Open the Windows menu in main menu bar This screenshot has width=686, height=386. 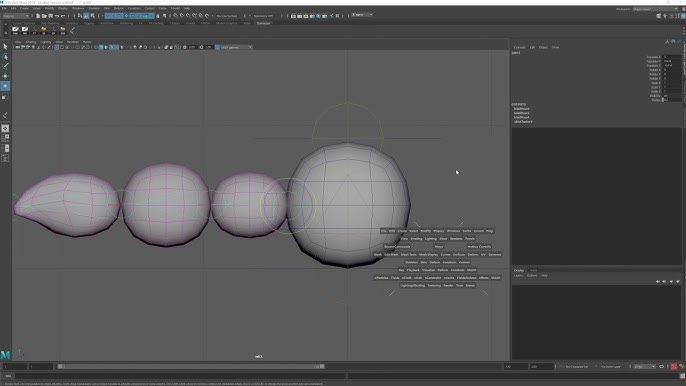[x=78, y=8]
